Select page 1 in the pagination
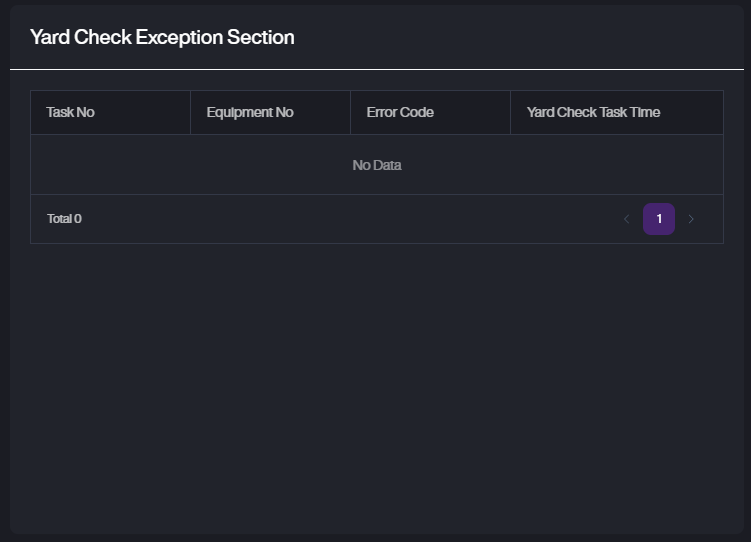The image size is (751, 542). pos(659,219)
